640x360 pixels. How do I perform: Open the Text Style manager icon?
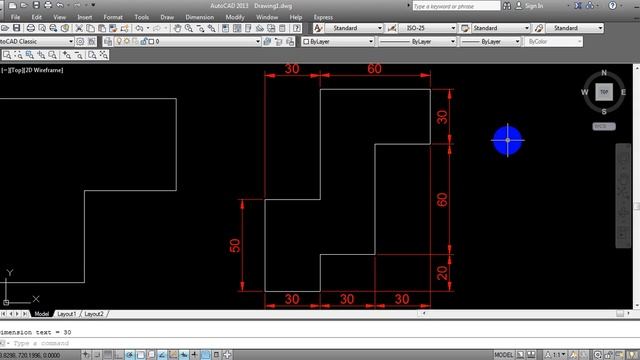pos(318,28)
